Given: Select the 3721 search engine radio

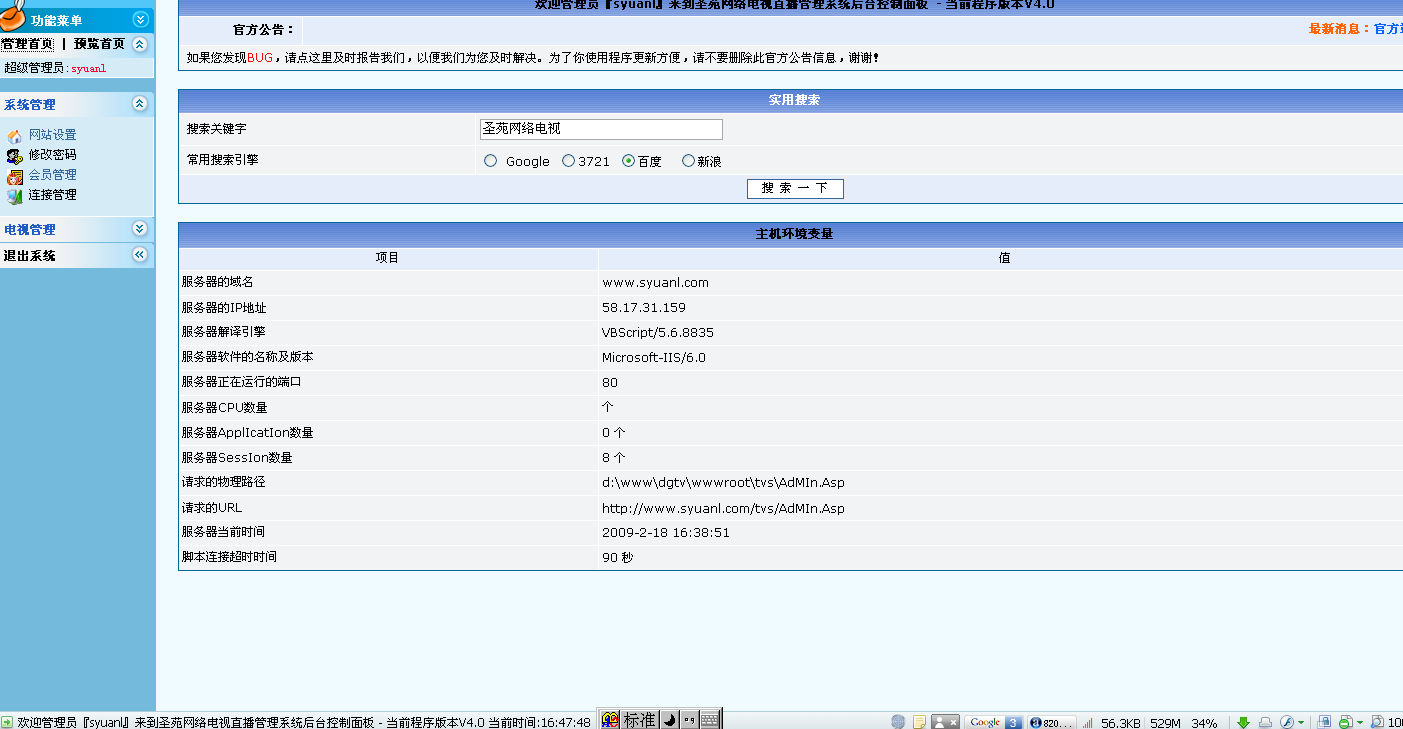Looking at the screenshot, I should pos(568,160).
